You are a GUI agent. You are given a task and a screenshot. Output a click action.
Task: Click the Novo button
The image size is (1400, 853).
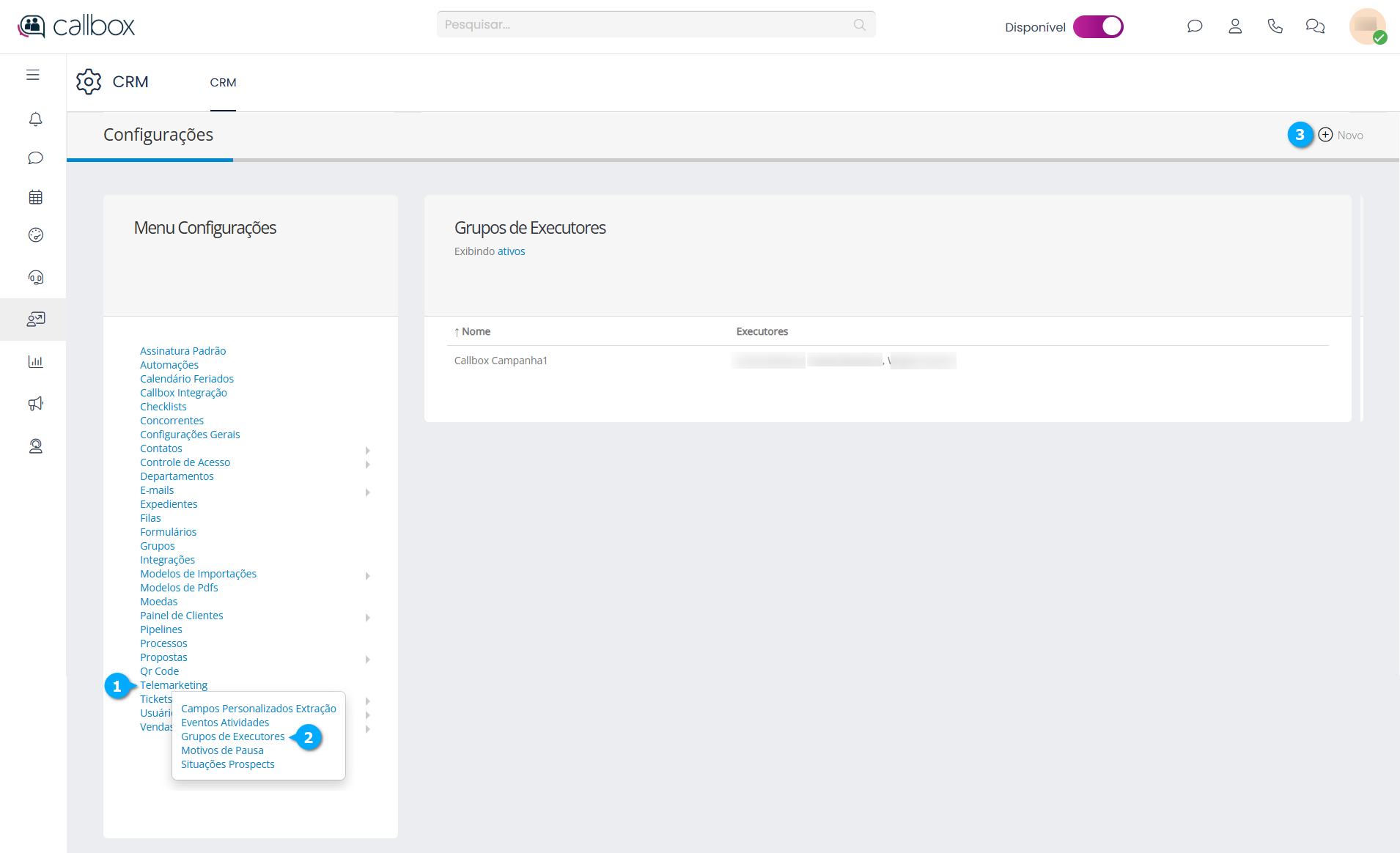click(x=1341, y=135)
